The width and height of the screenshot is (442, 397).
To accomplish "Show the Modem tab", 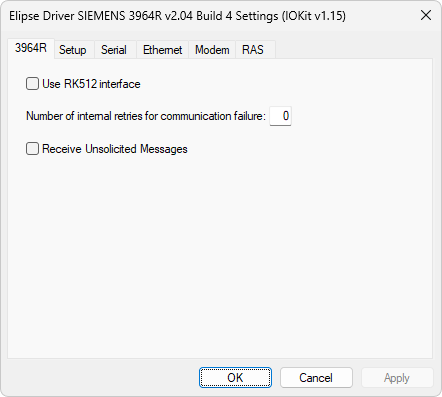I will [x=212, y=50].
